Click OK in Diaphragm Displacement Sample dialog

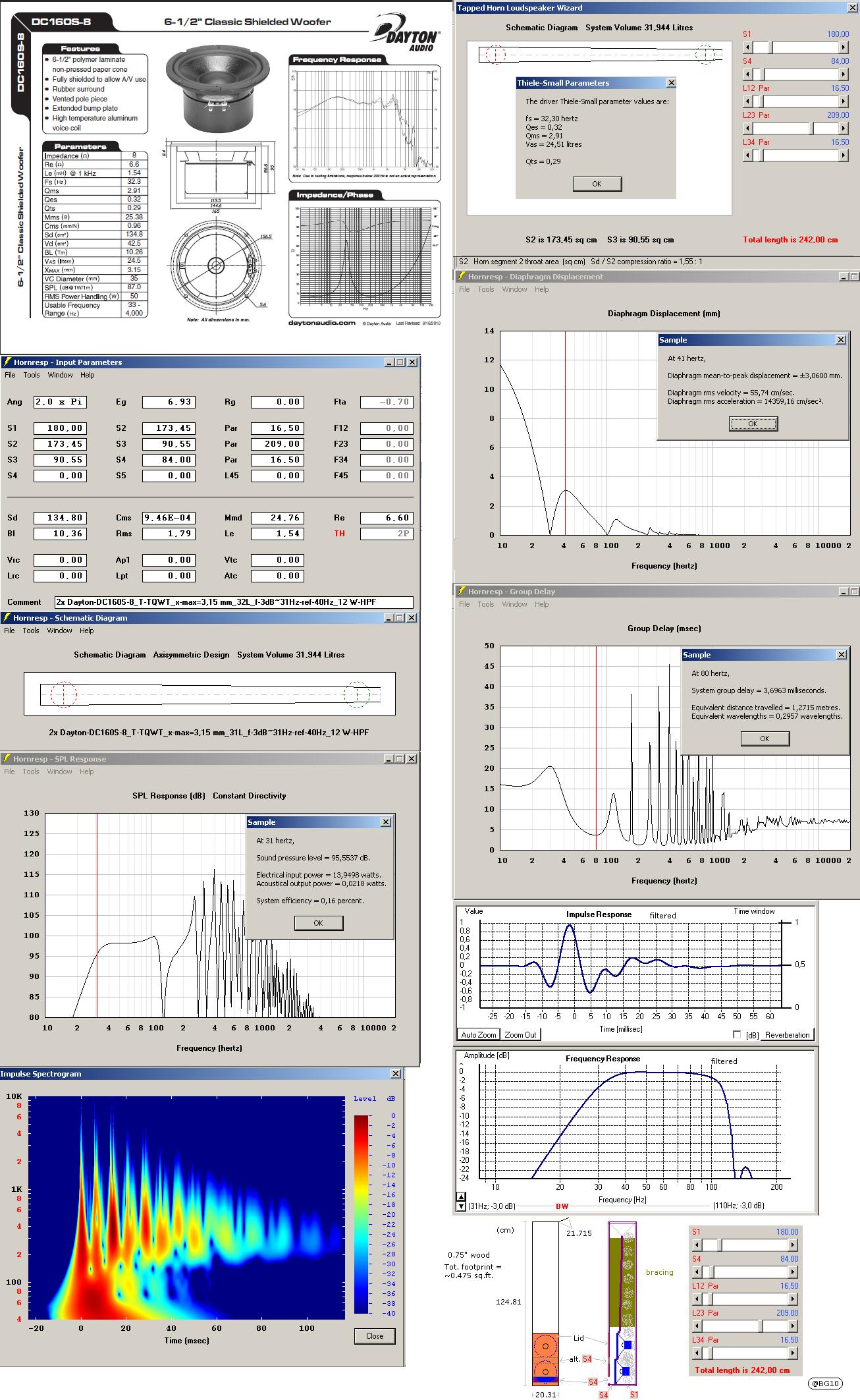(x=753, y=424)
